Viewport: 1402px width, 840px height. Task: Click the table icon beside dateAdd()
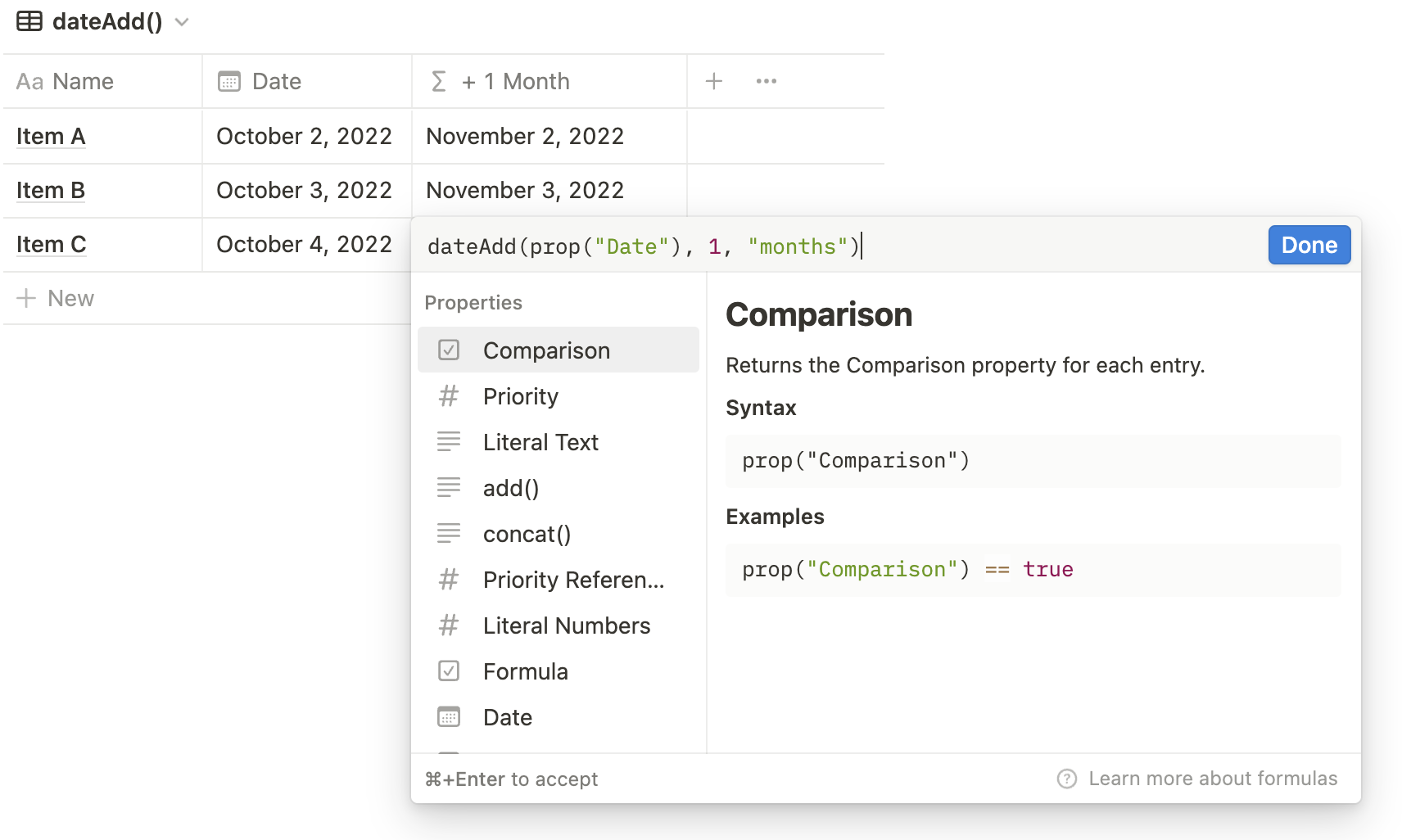point(29,21)
